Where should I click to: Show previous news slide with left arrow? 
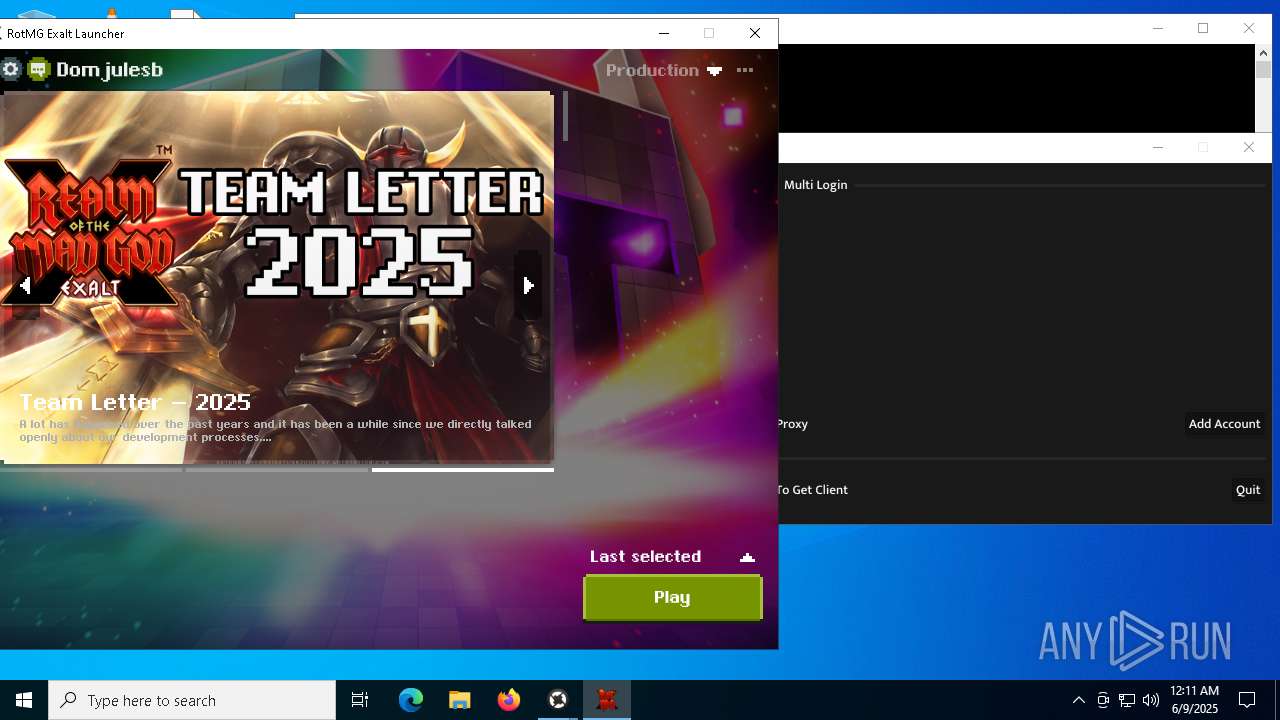(x=25, y=286)
